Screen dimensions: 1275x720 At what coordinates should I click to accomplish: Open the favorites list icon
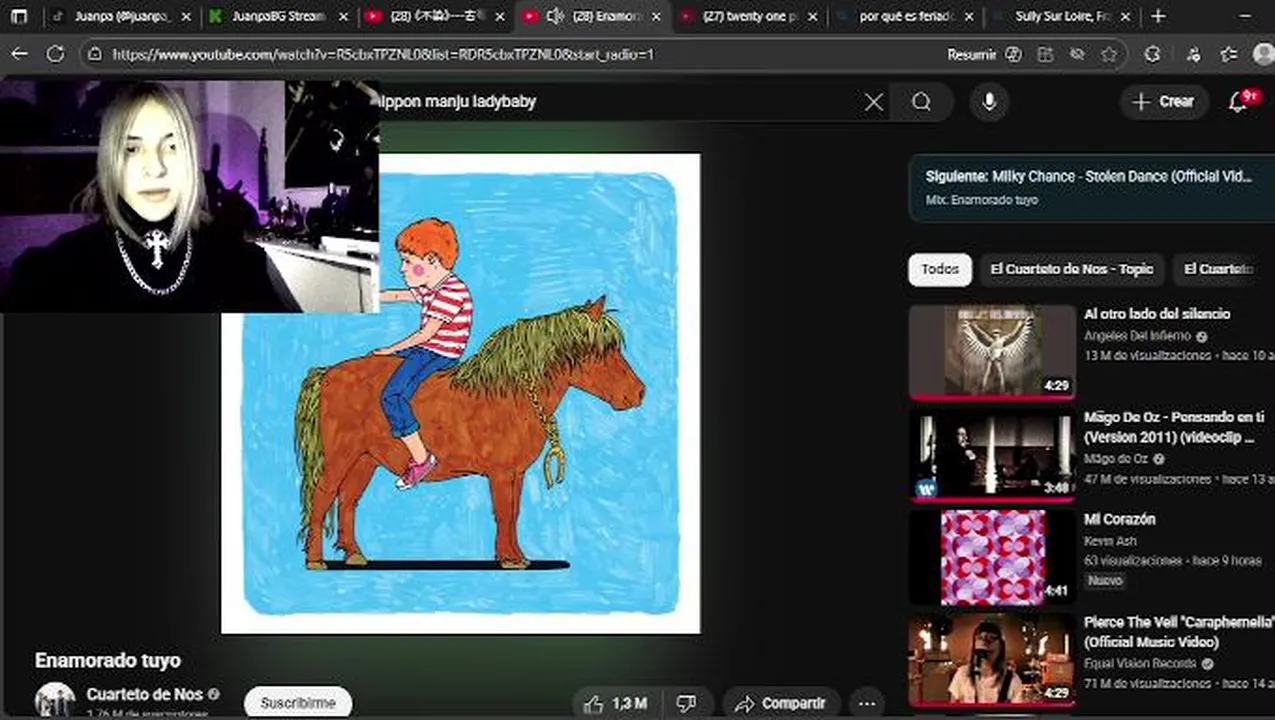pos(1230,54)
